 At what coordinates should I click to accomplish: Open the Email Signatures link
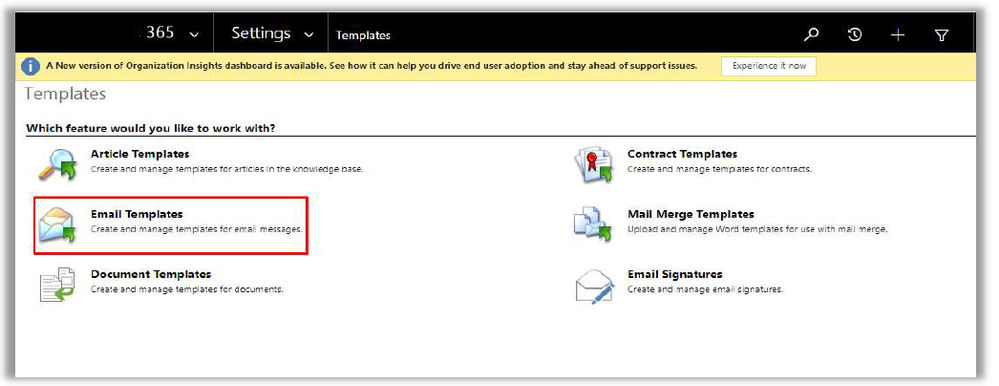coord(675,274)
